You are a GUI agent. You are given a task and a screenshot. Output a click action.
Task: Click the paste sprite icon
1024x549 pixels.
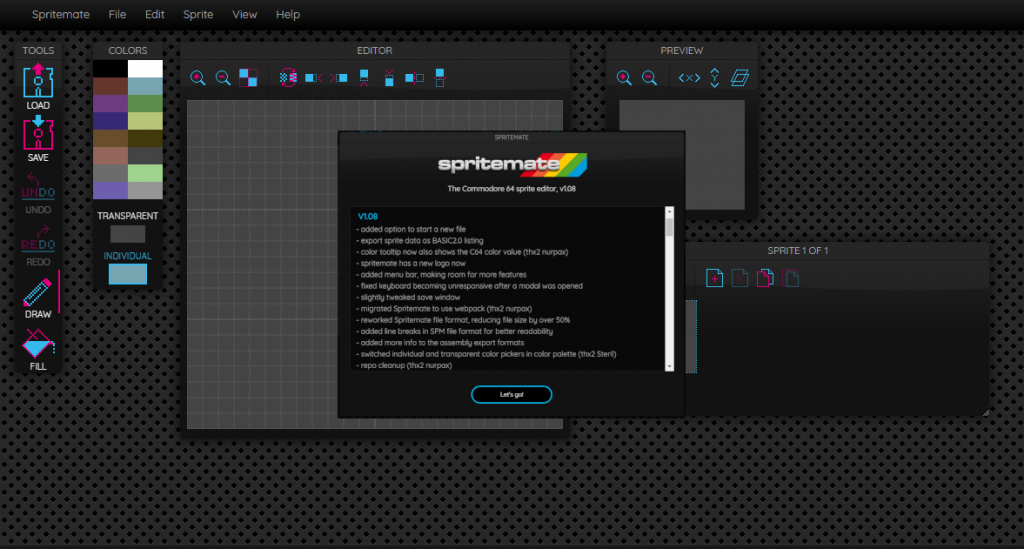[790, 278]
